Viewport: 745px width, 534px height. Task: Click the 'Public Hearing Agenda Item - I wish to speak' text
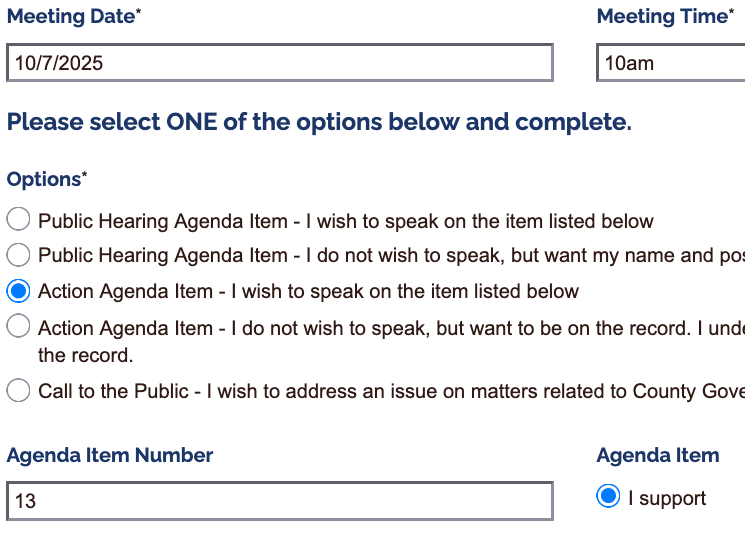pos(345,221)
